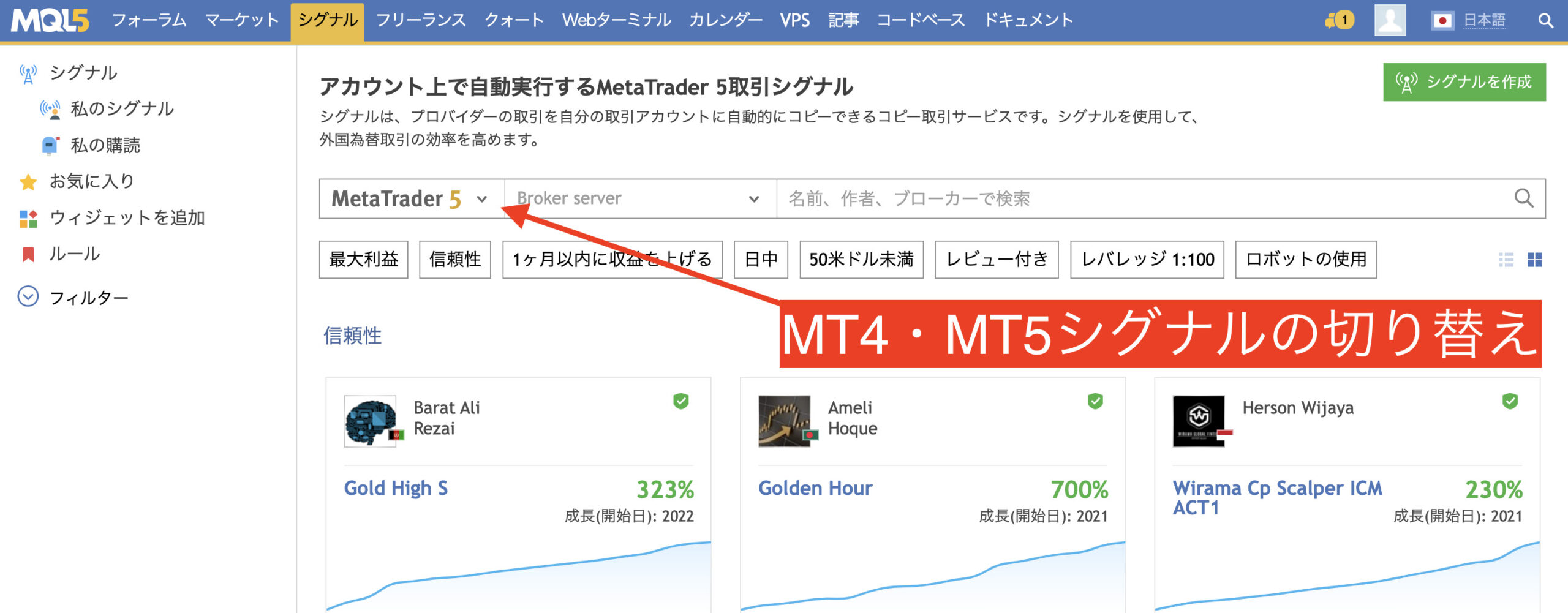Click the search magnifier in signal search box
The image size is (1568, 613).
click(x=1524, y=198)
